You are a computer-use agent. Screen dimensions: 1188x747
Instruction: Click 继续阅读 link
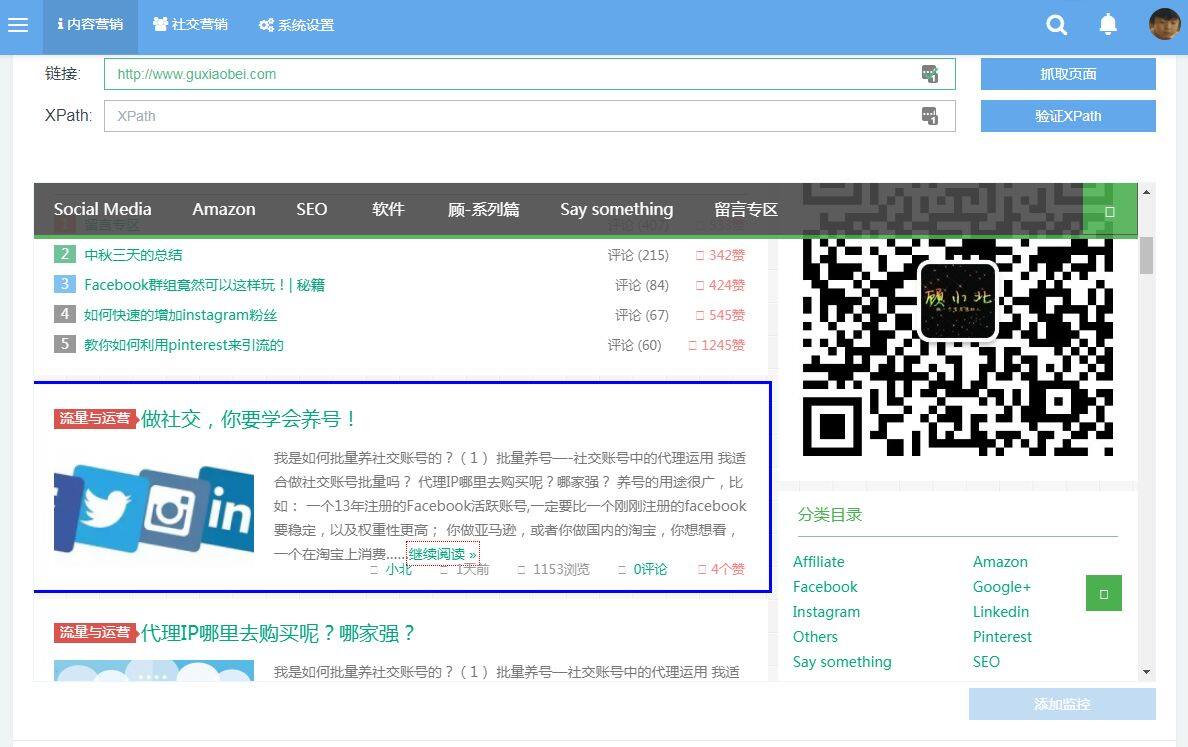click(x=443, y=554)
